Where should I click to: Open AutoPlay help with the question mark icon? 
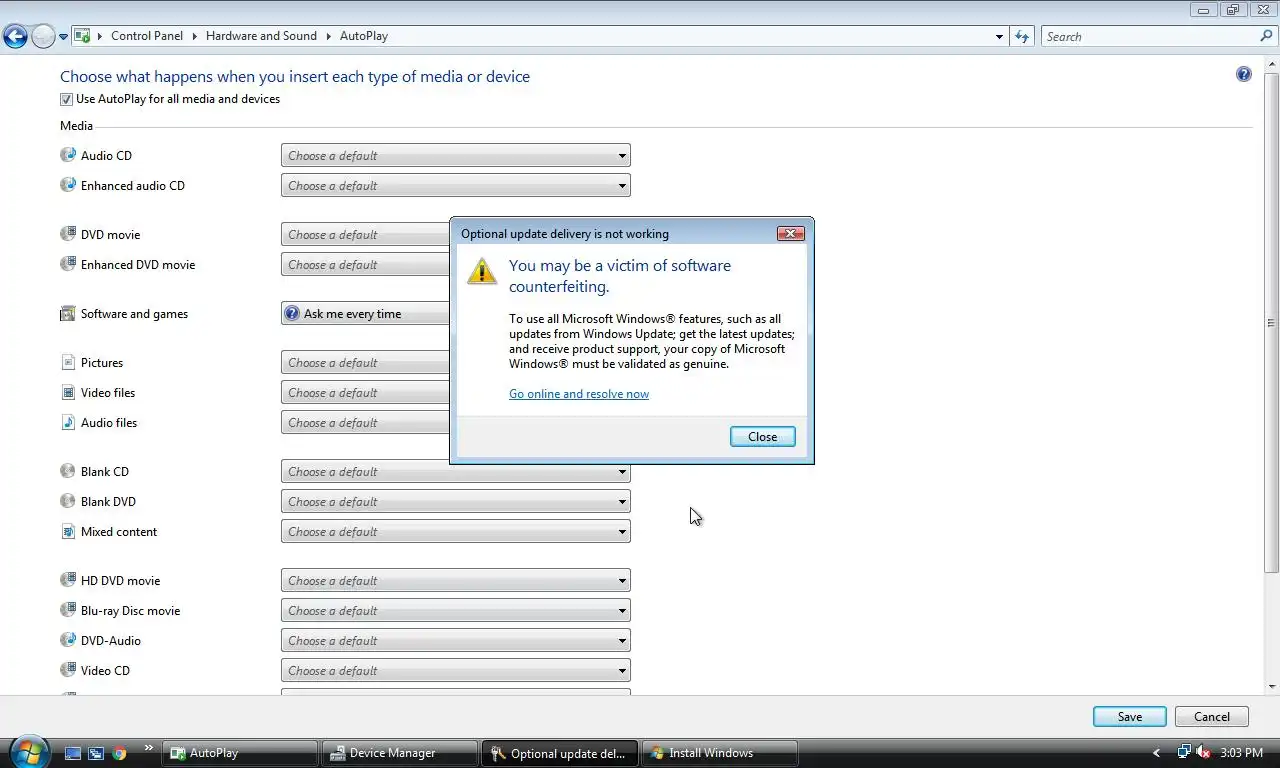pos(1243,74)
